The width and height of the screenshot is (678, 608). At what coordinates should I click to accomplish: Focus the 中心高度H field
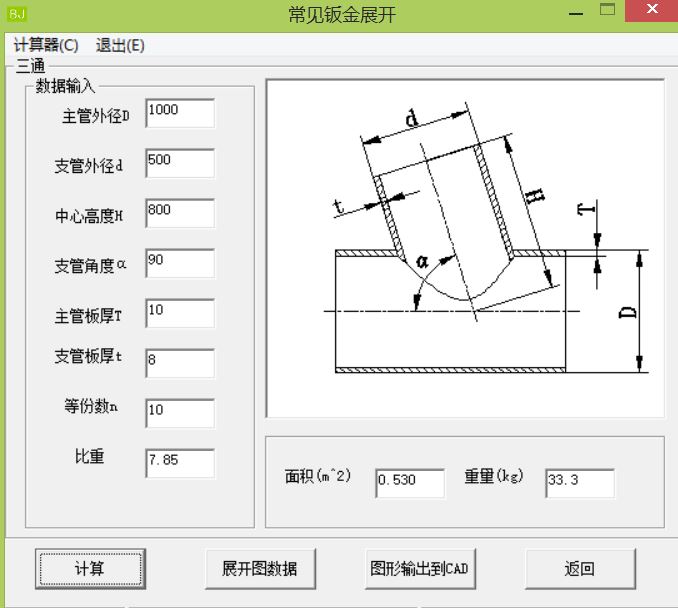click(x=180, y=213)
